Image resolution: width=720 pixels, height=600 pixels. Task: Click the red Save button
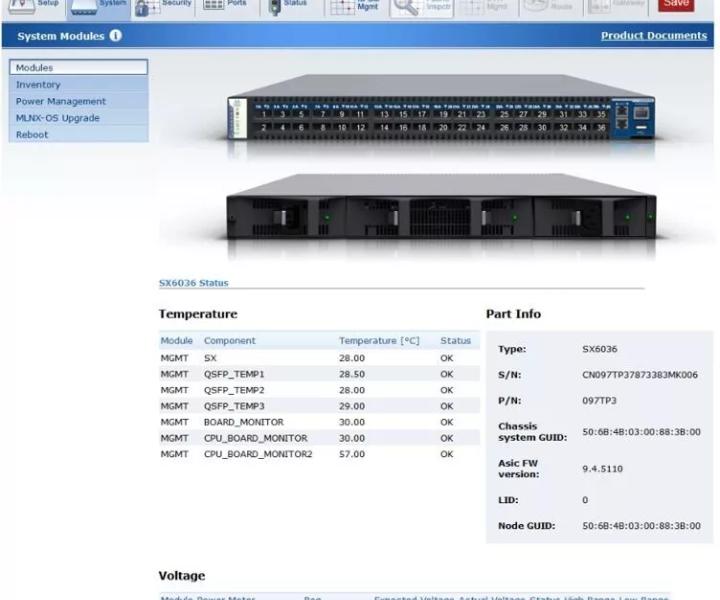click(x=676, y=5)
